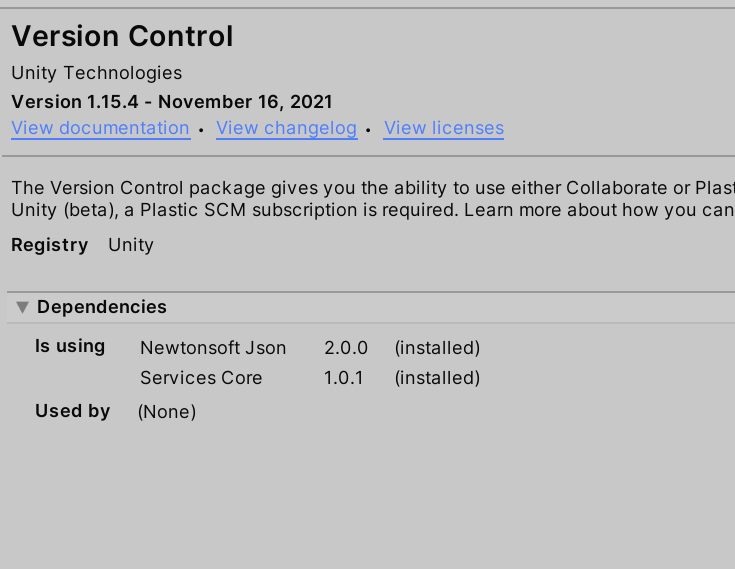Image resolution: width=735 pixels, height=569 pixels.
Task: Open the View documentation link
Action: 100,128
